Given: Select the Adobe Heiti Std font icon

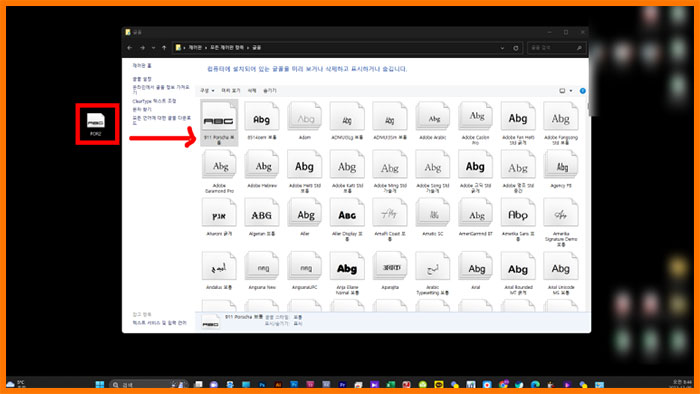Looking at the screenshot, I should point(304,165).
